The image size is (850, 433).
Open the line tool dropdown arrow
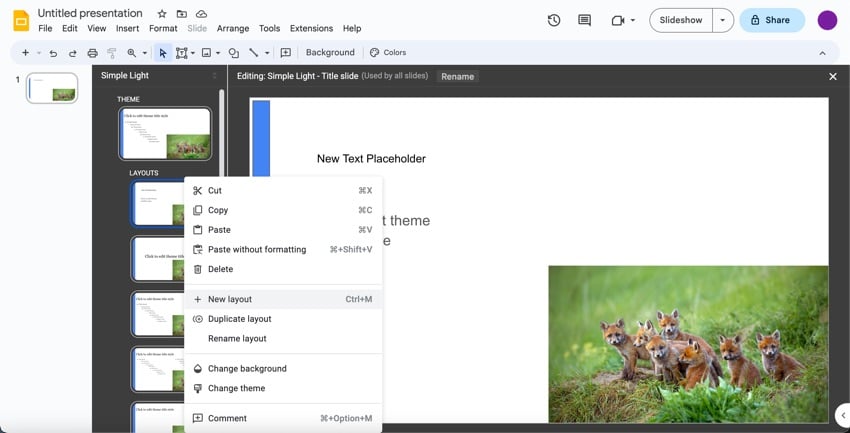[267, 53]
